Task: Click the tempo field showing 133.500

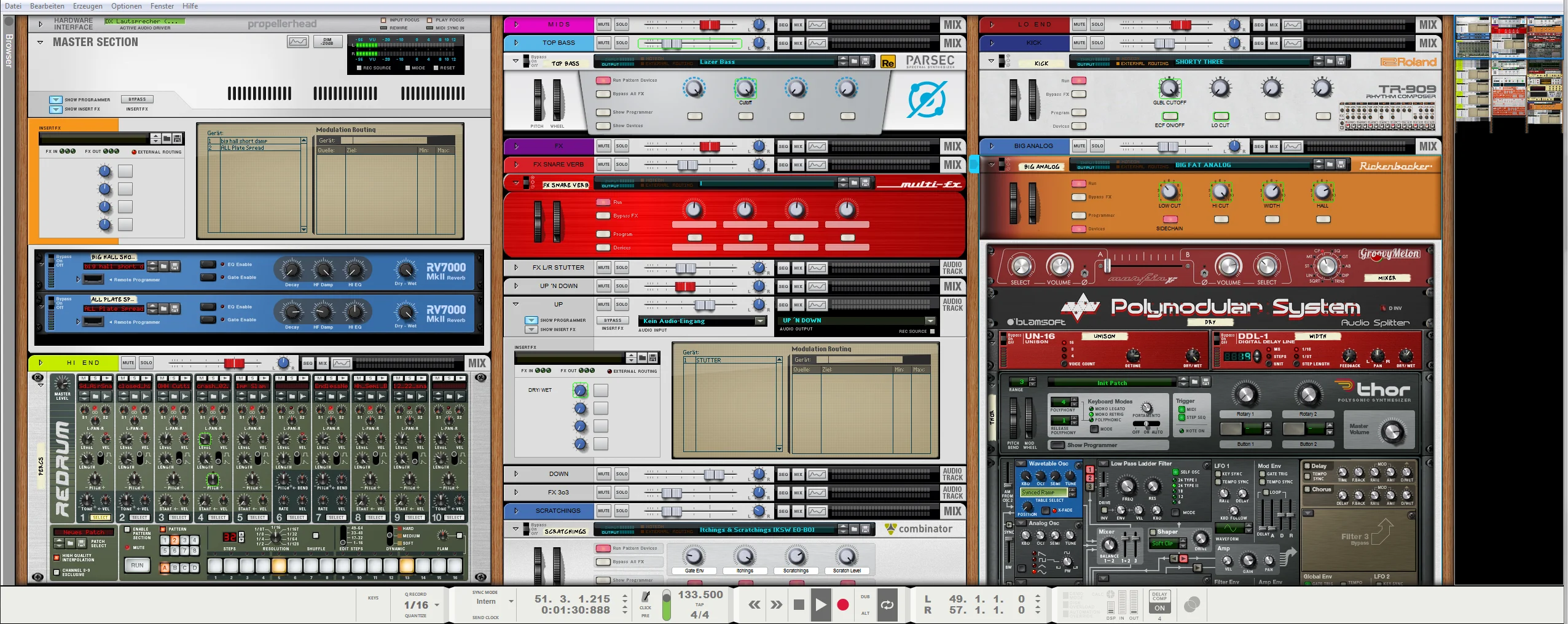Action: tap(700, 595)
